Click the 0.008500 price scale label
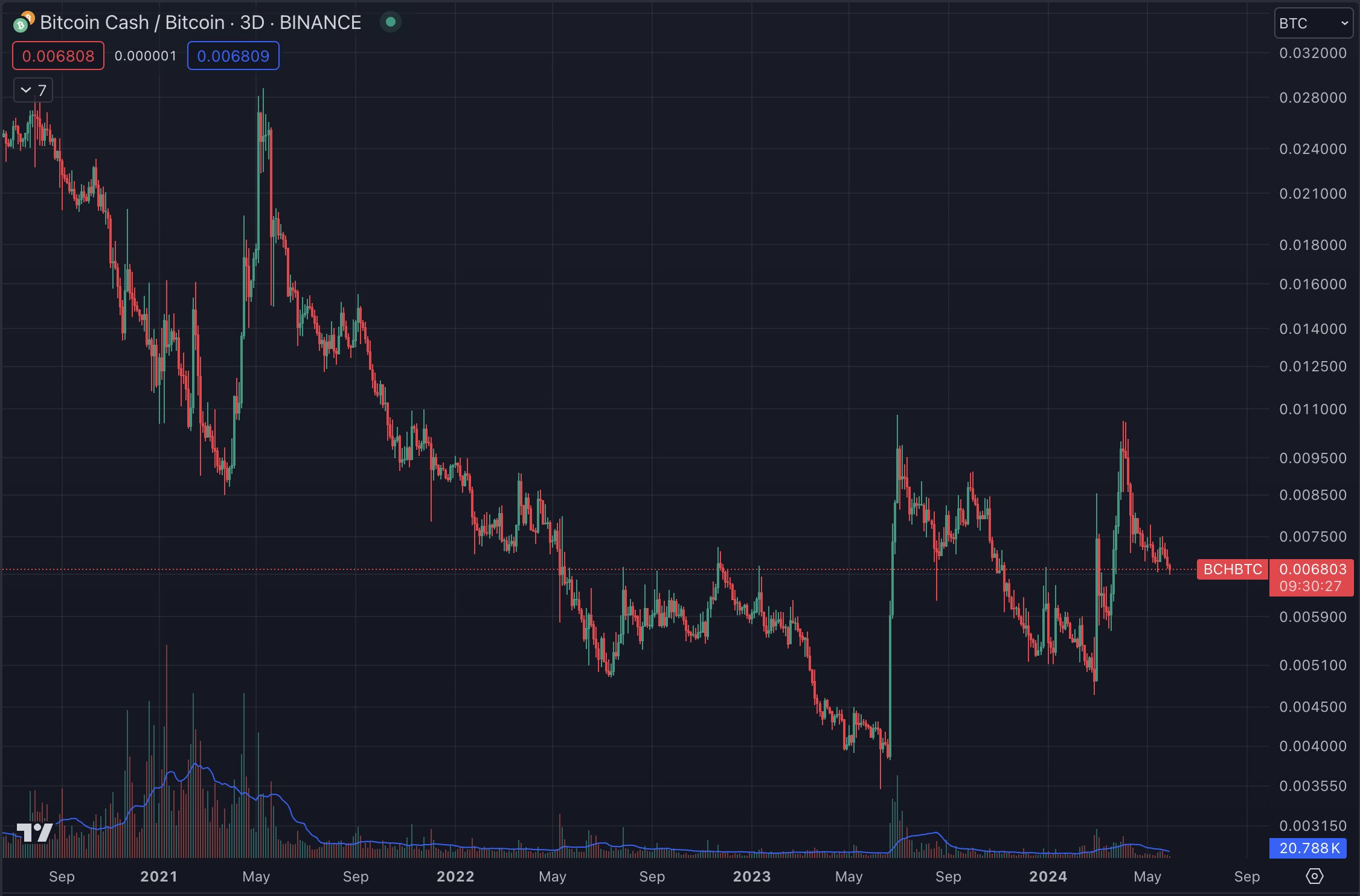1360x896 pixels. click(1313, 495)
